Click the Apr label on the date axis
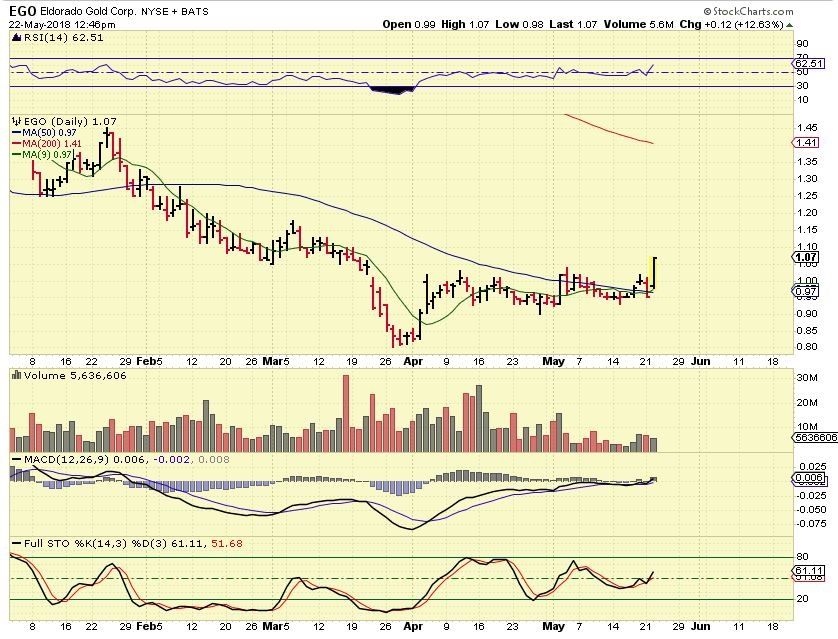The height and width of the screenshot is (639, 838). click(x=413, y=362)
